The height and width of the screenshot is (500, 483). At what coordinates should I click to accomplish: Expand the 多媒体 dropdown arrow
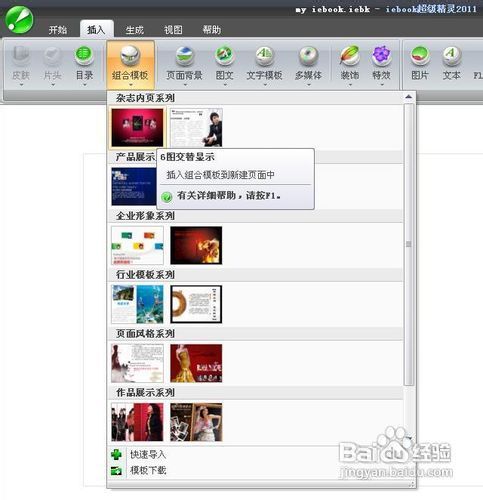coord(308,85)
